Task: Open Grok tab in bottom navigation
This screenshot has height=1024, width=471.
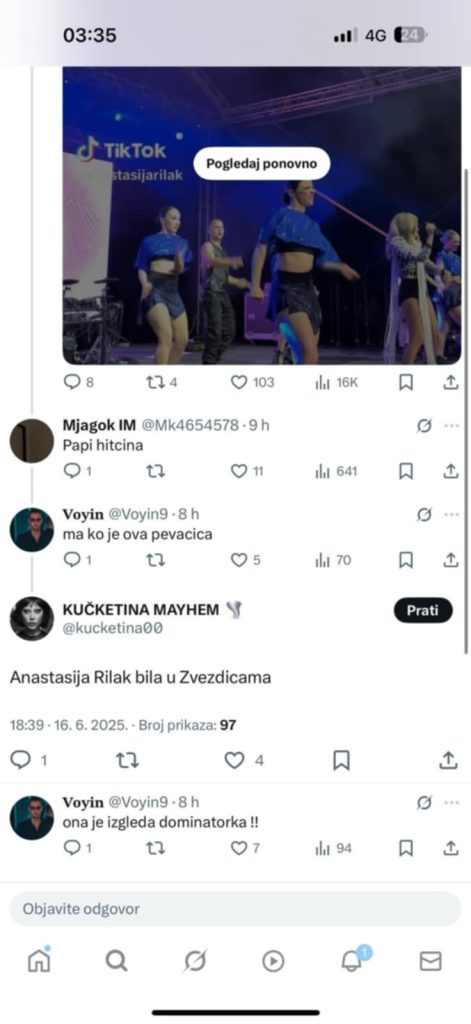Action: (195, 961)
